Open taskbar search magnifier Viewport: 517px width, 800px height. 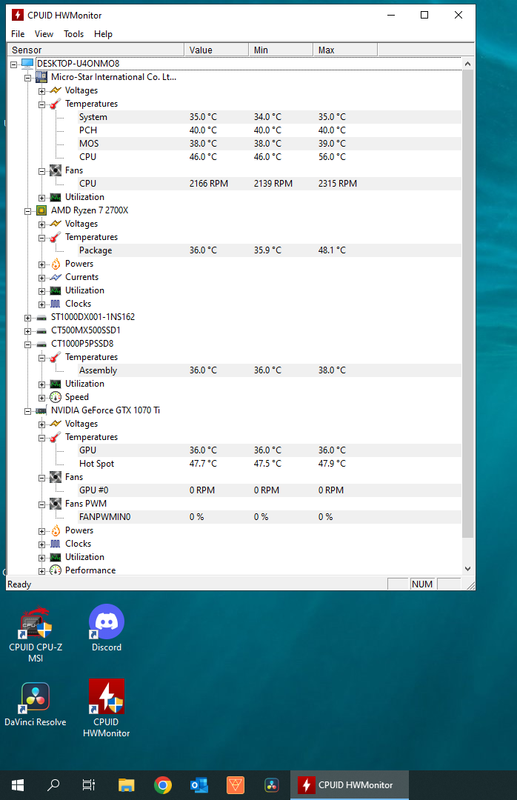pos(53,785)
